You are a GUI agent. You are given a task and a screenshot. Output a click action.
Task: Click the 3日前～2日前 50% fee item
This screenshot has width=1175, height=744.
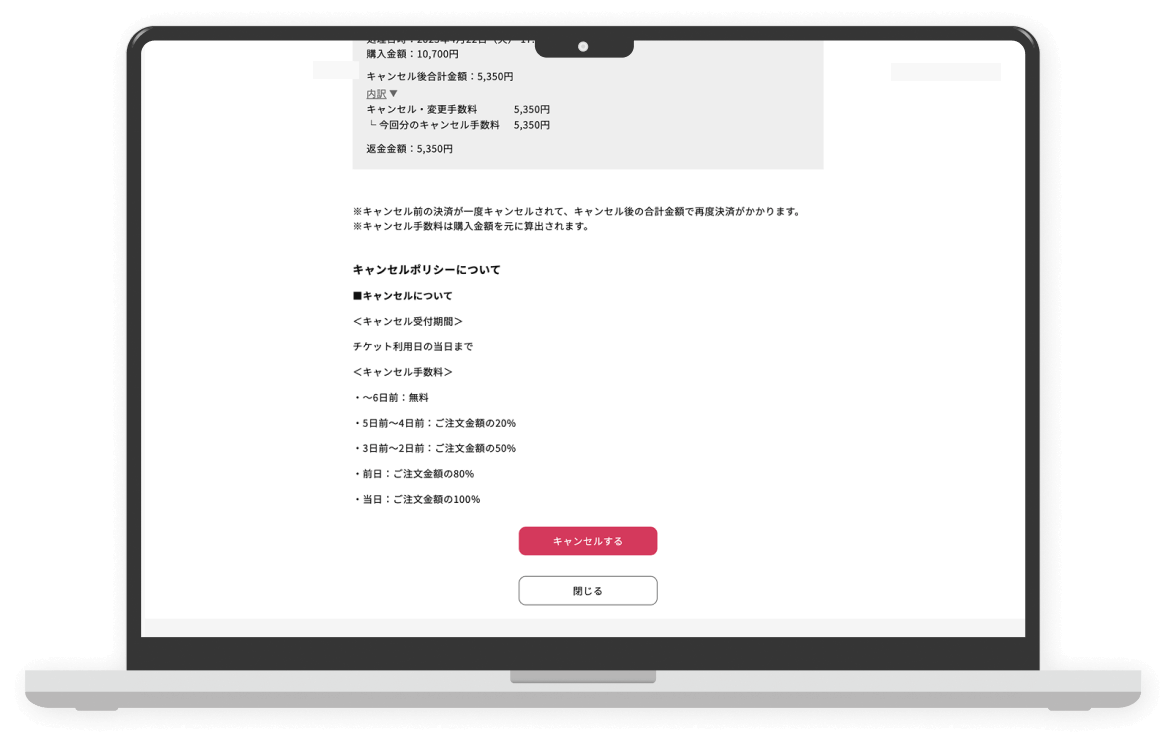[x=435, y=448]
